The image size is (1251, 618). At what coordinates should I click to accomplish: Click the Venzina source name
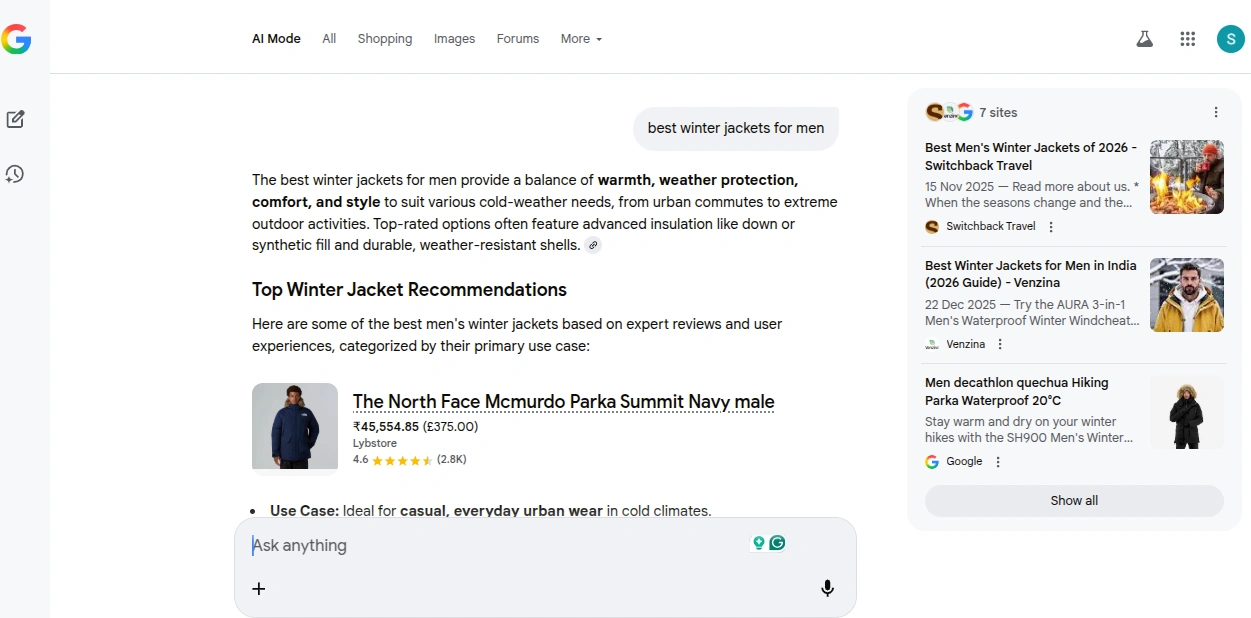(x=966, y=344)
